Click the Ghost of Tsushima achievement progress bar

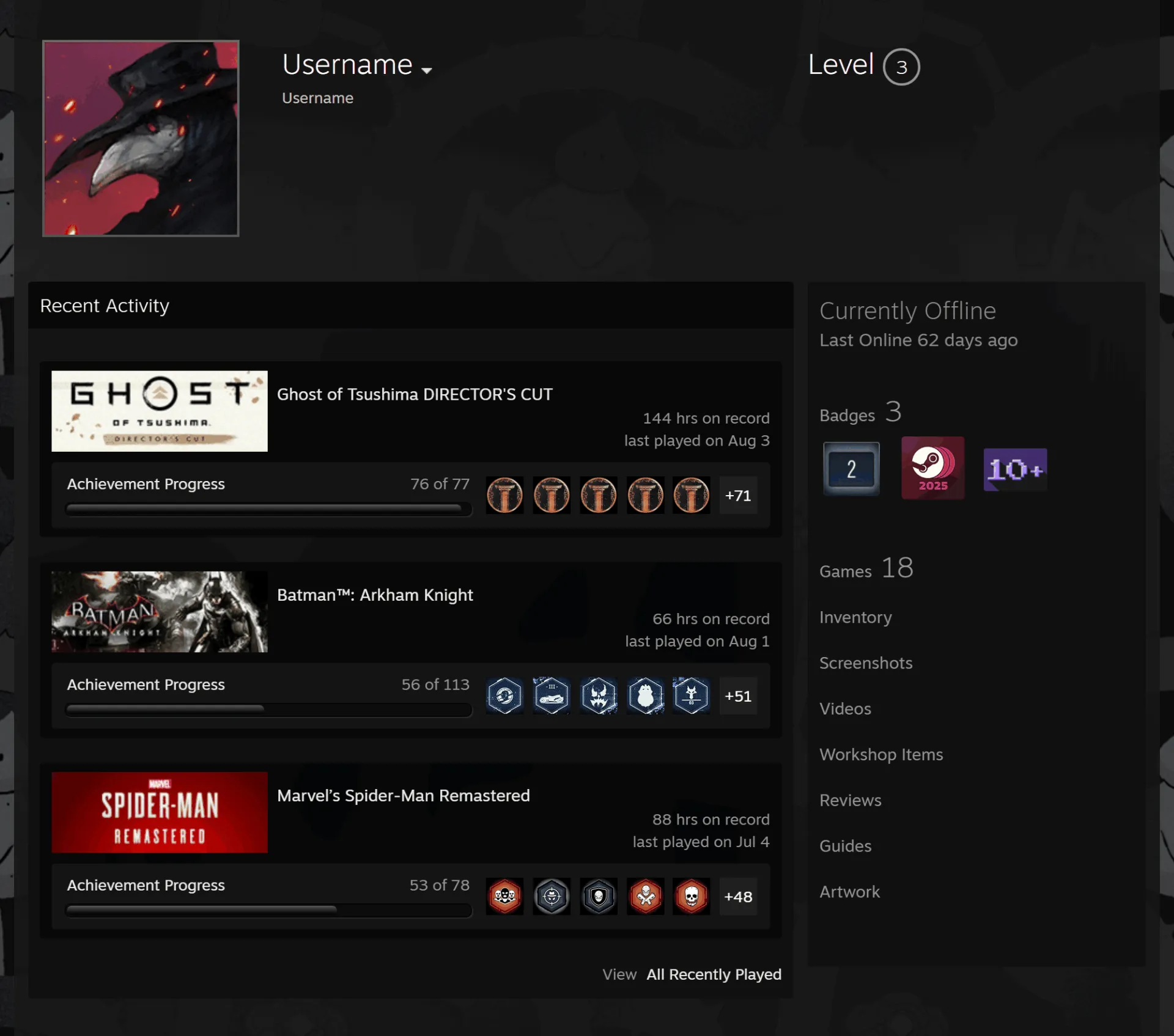pyautogui.click(x=268, y=509)
